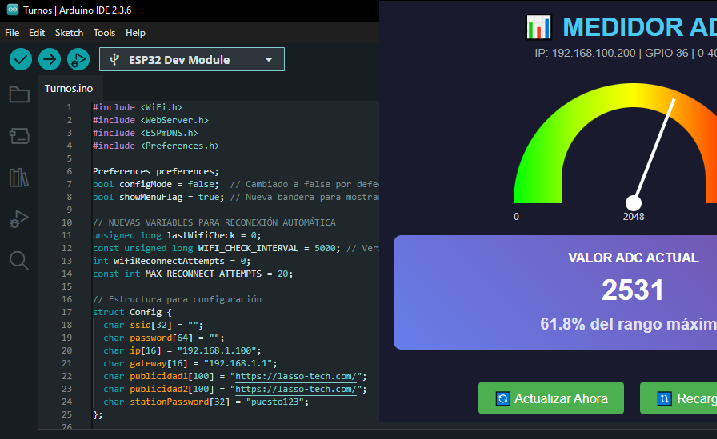The height and width of the screenshot is (439, 717).
Task: Click the WIFI_CHECK_INTERVAL = 5000 line
Action: pyautogui.click(x=236, y=248)
